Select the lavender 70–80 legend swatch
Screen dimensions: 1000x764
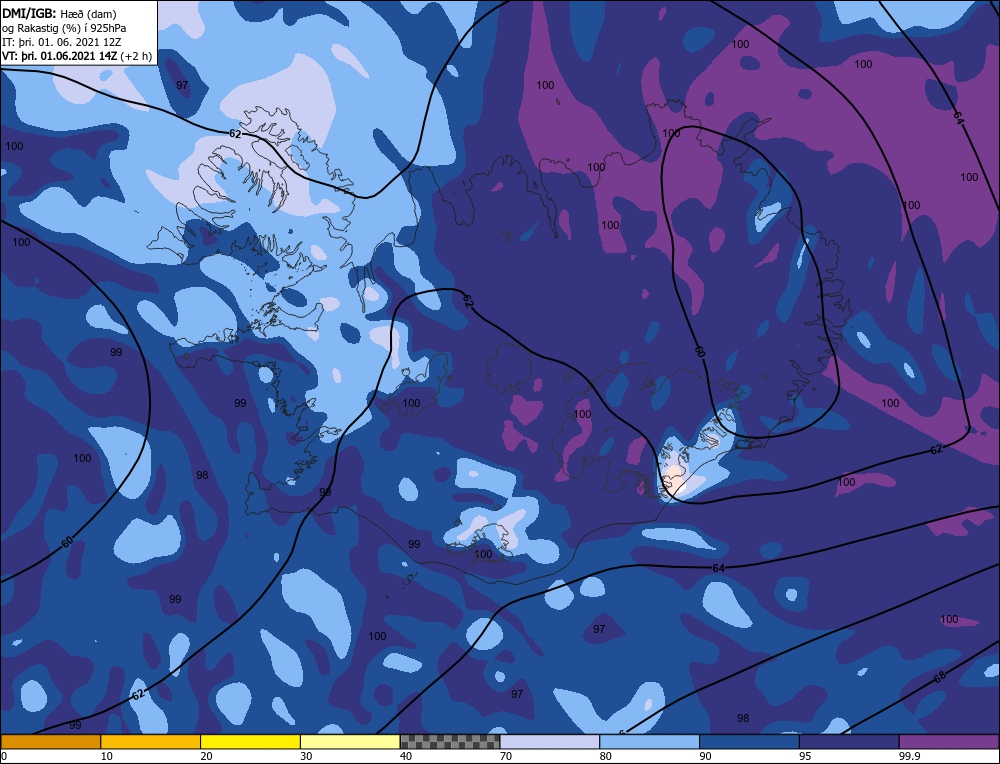tap(550, 742)
